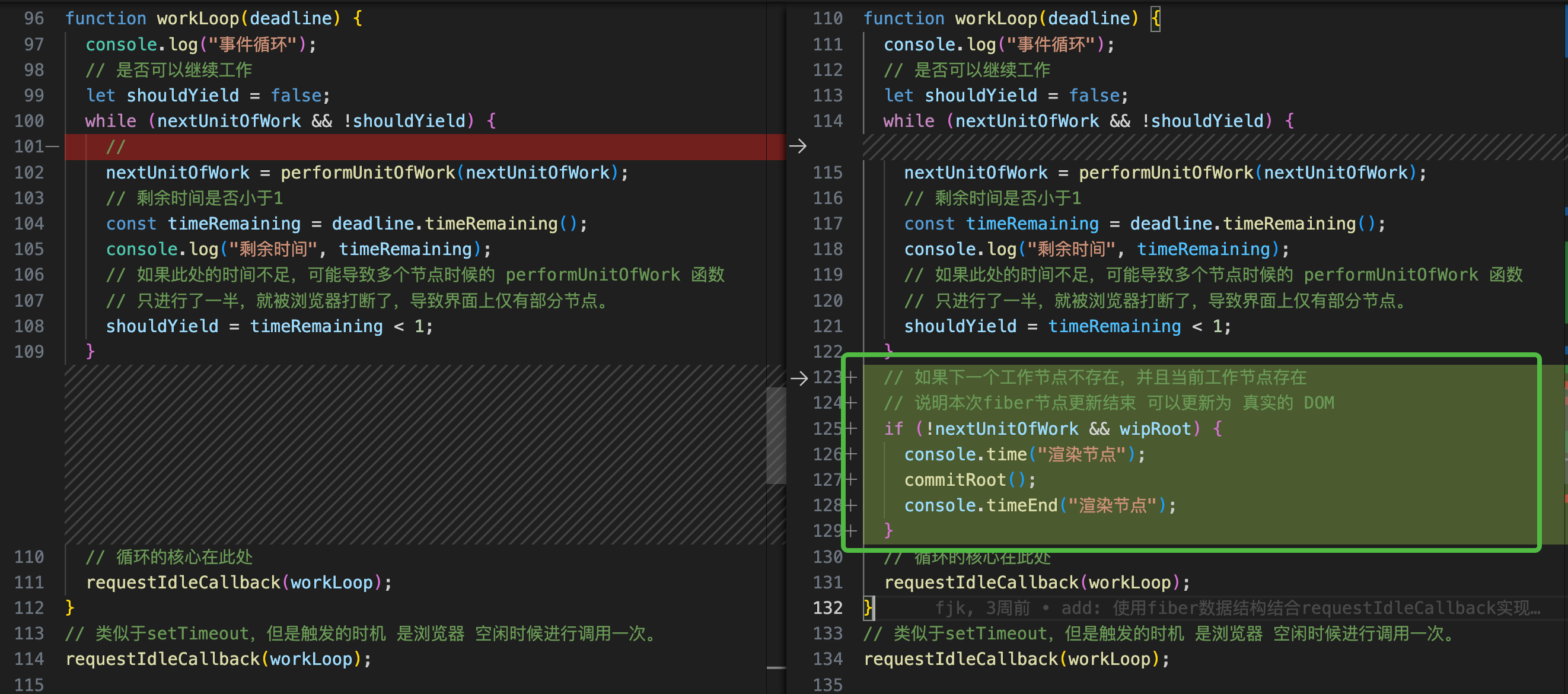The width and height of the screenshot is (1568, 694).
Task: Click the plus marker on line 125
Action: pos(851,429)
